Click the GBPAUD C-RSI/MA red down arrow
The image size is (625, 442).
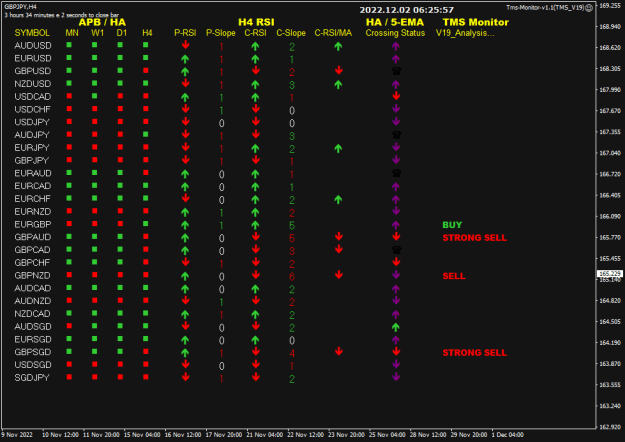[339, 236]
